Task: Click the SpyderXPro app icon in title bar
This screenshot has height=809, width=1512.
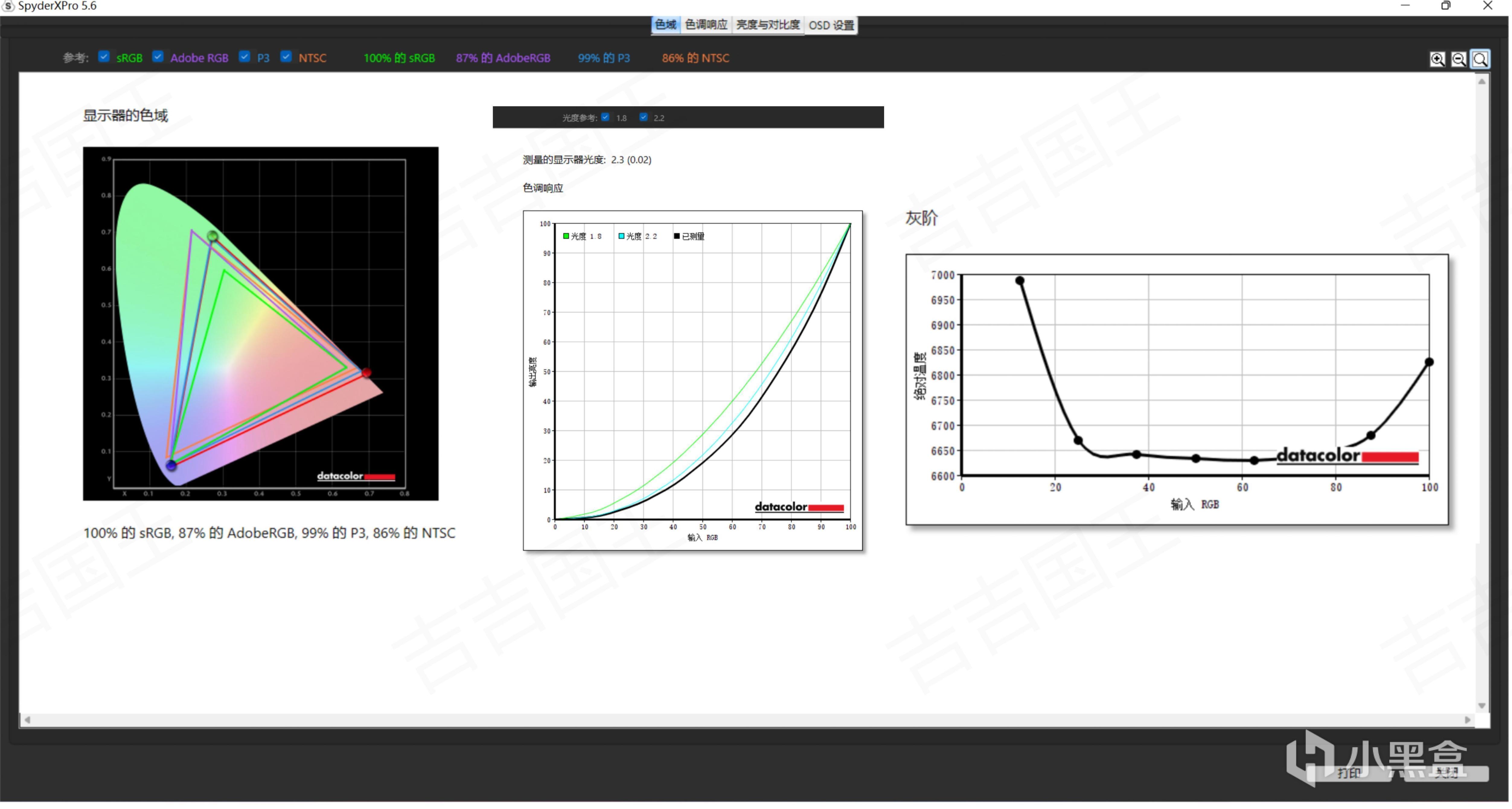Action: pos(8,6)
